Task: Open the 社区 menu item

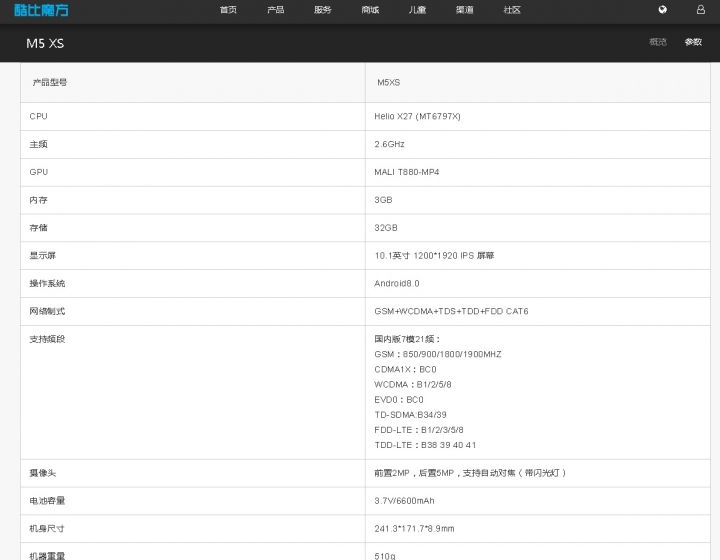Action: click(512, 10)
